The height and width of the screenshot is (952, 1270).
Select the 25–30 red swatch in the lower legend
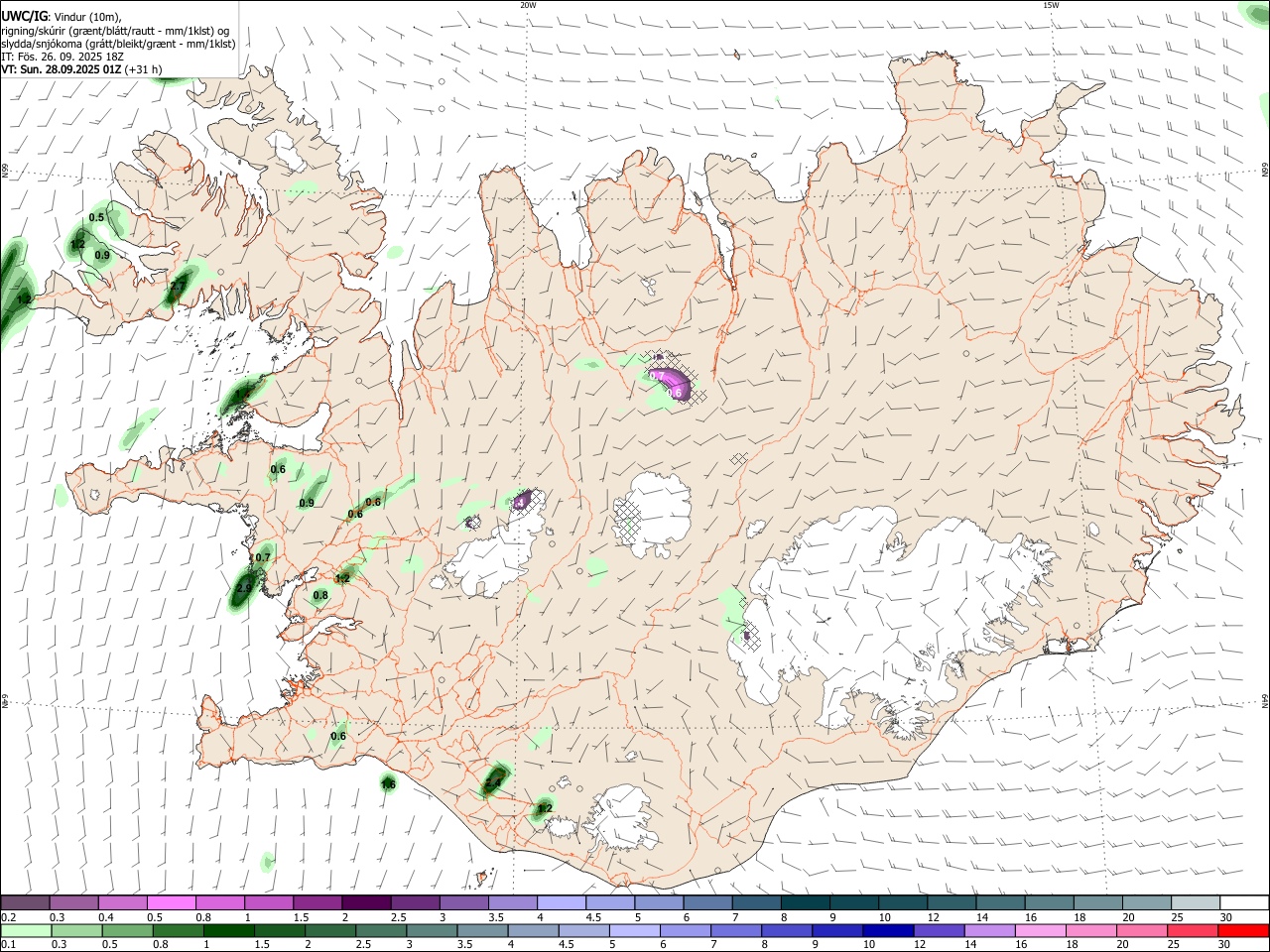(x=1193, y=930)
